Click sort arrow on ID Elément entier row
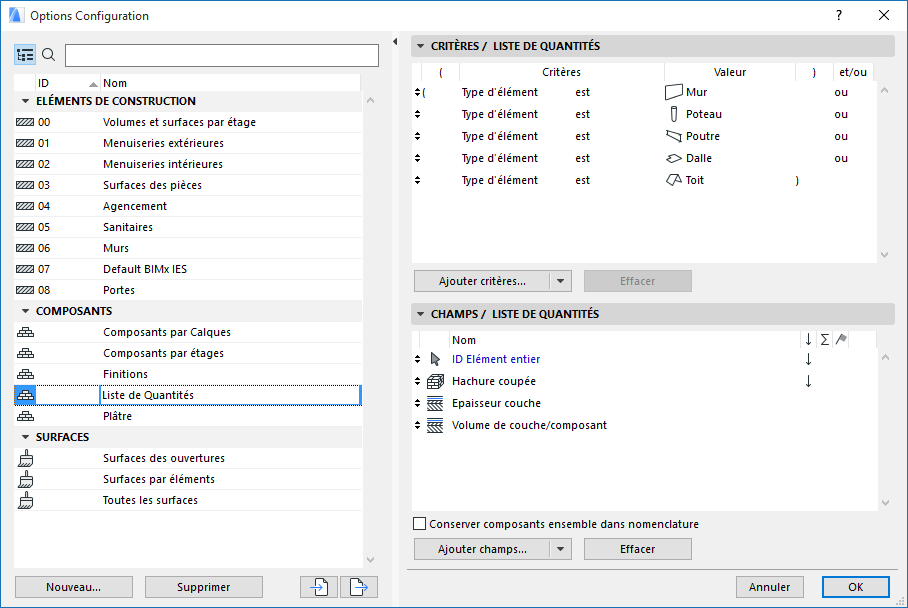The width and height of the screenshot is (908, 608). (x=808, y=359)
